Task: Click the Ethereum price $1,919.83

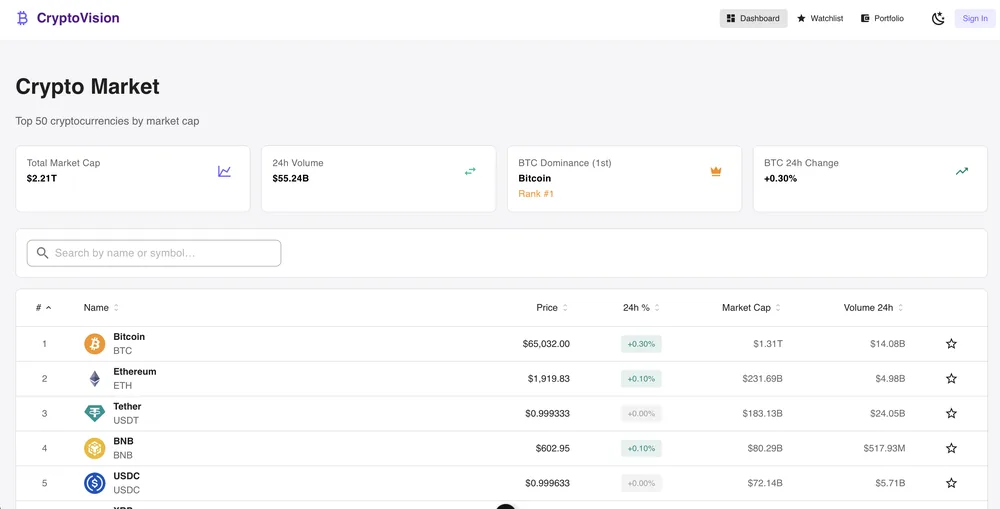Action: point(548,379)
